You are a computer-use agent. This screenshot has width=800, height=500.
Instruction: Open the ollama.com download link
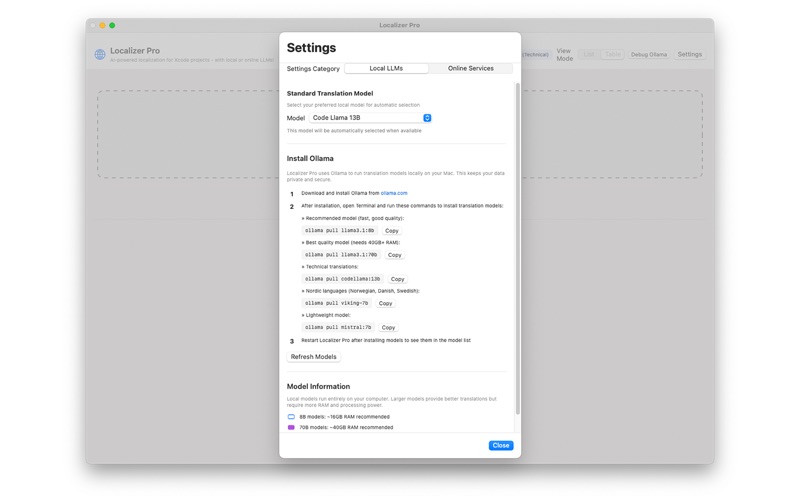click(394, 193)
